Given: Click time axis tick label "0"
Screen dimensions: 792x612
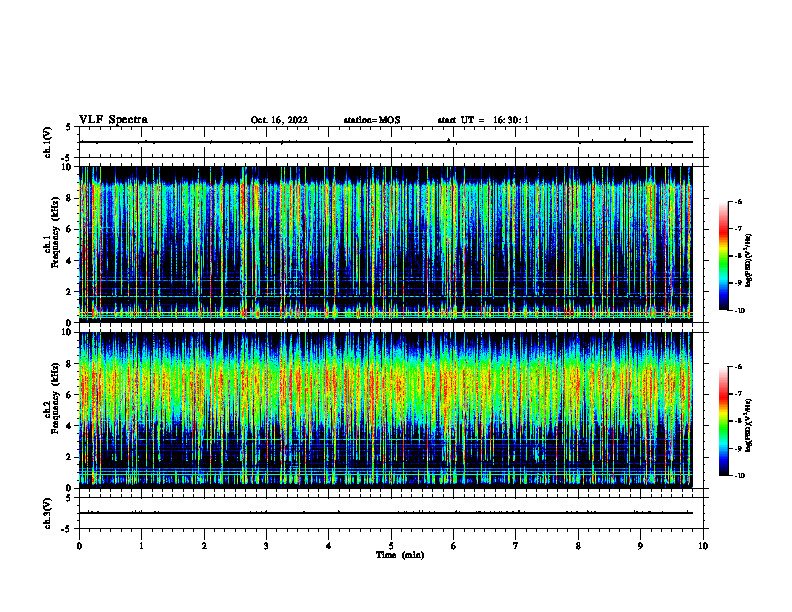Looking at the screenshot, I should click(x=79, y=546).
